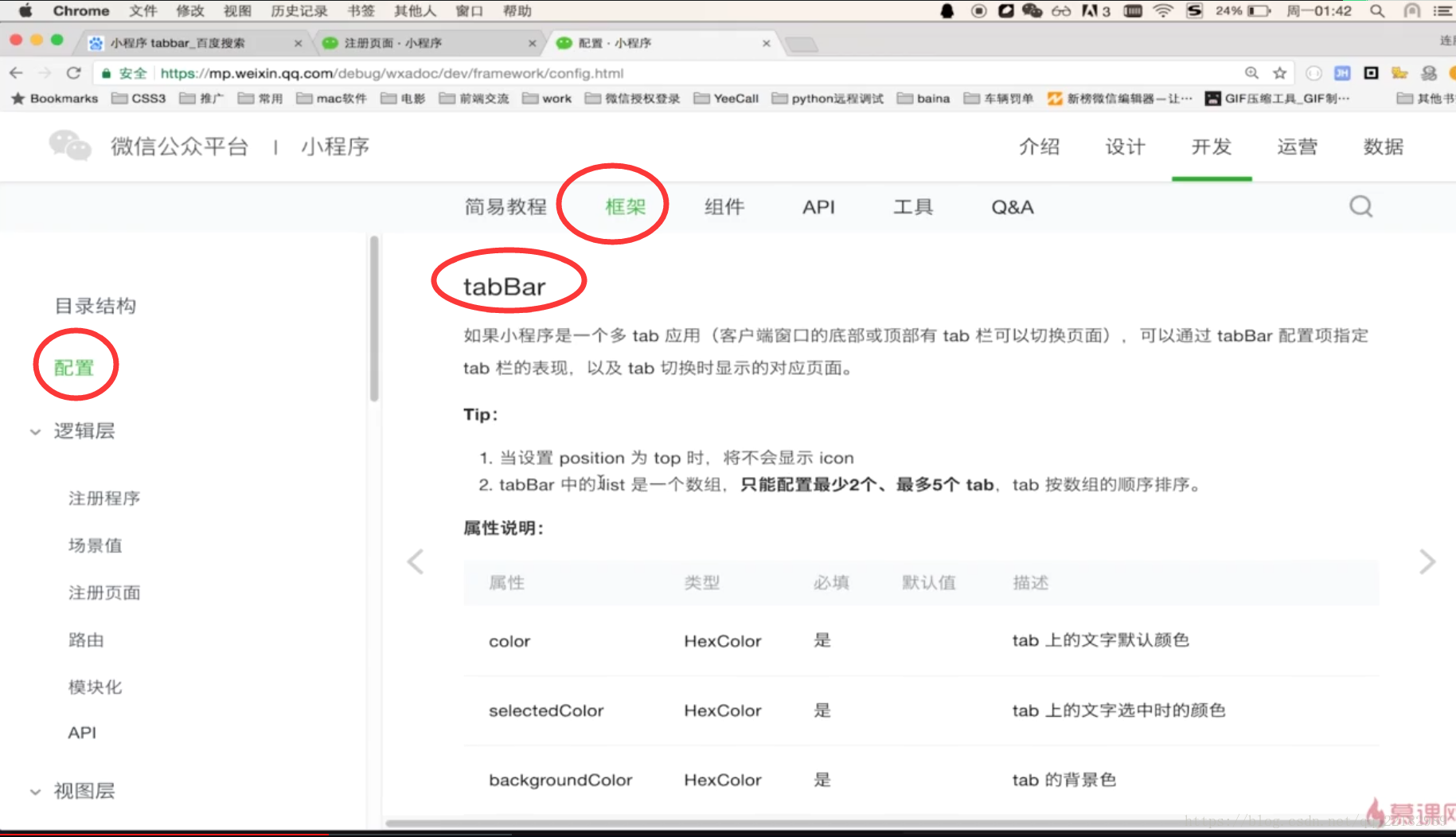Select the 介绍 top navigation item

click(x=1039, y=147)
